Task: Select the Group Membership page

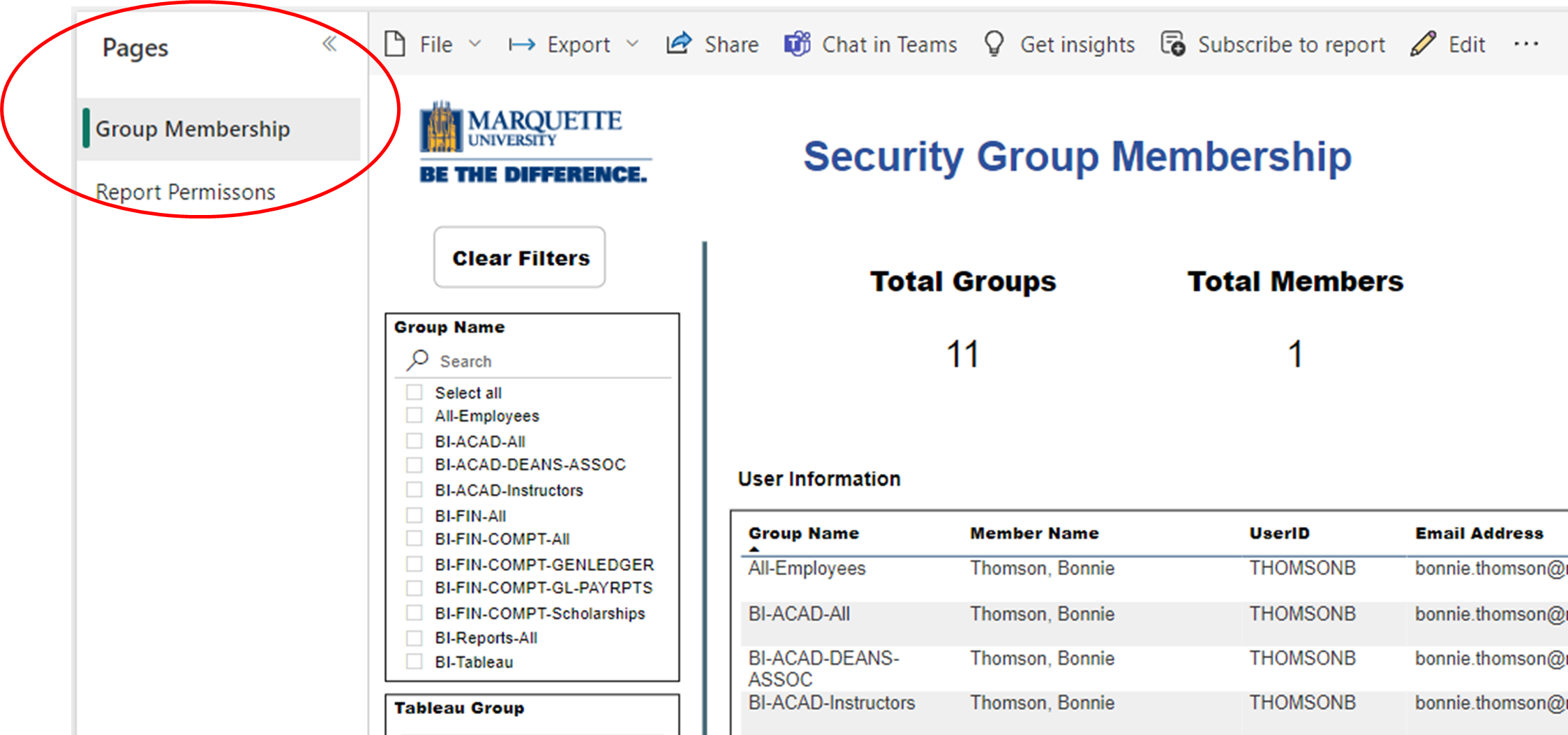Action: pyautogui.click(x=193, y=129)
